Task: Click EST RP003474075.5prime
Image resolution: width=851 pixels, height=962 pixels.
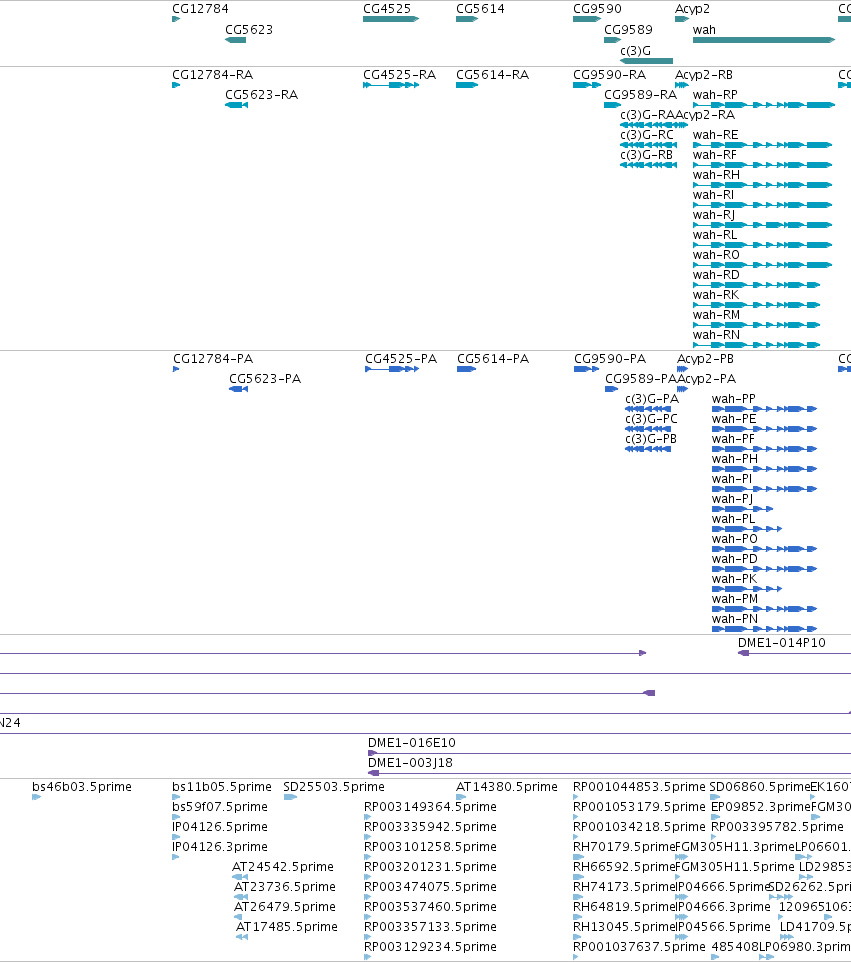Action: [x=430, y=887]
